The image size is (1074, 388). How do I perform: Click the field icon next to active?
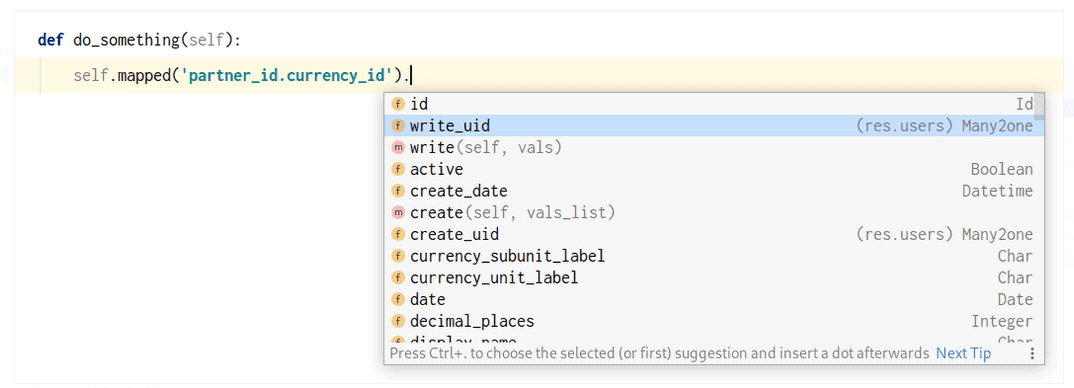[397, 169]
